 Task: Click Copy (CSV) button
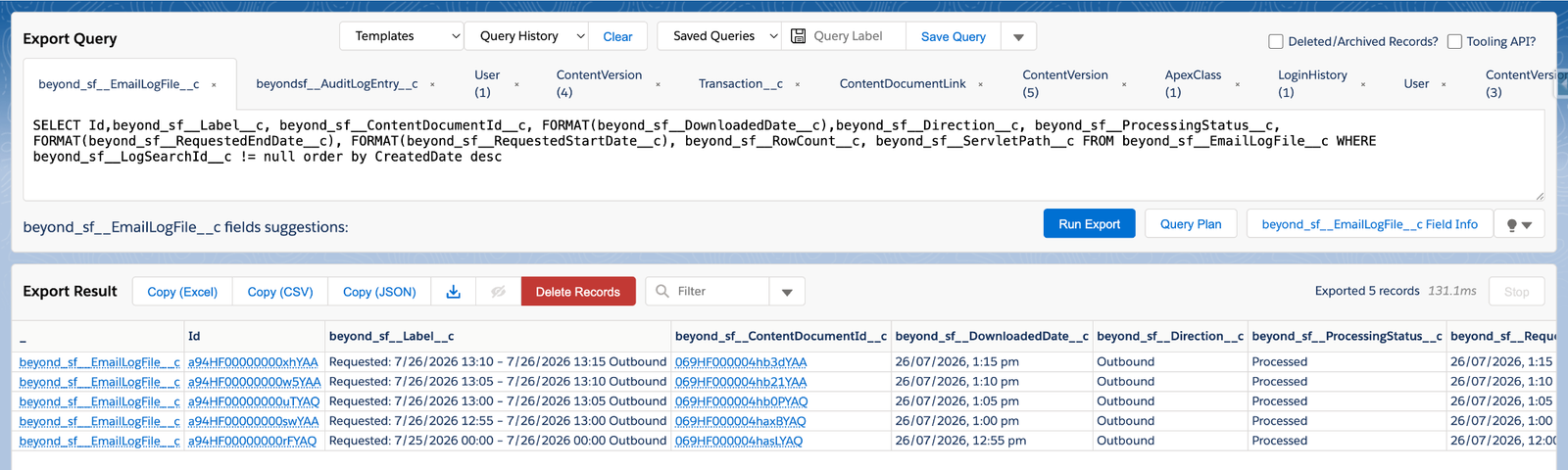coord(280,292)
